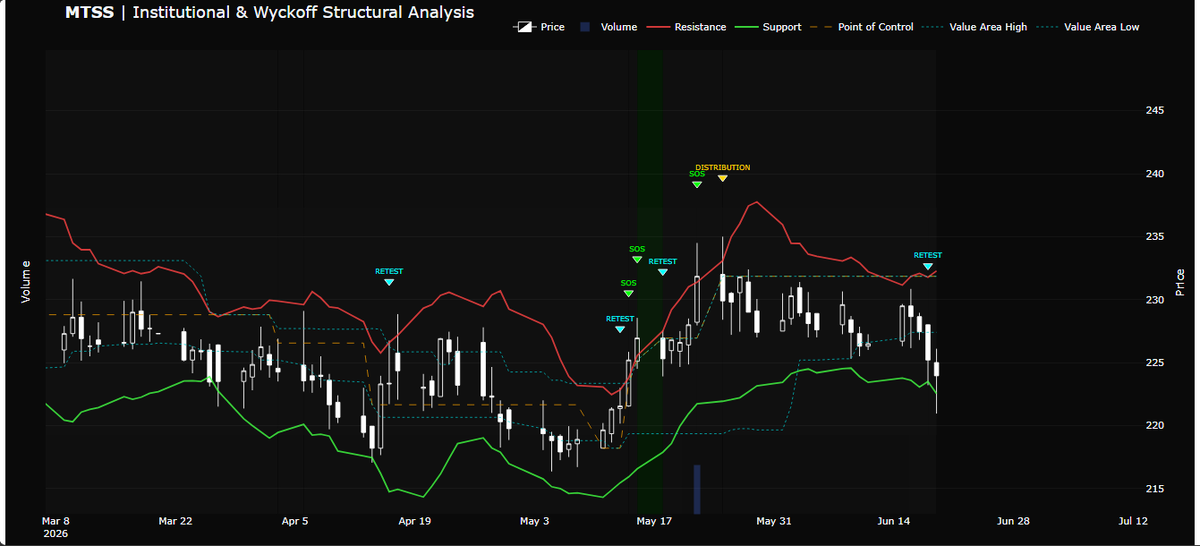
Task: Click the vertical 'Price' axis title
Action: (x=1181, y=282)
